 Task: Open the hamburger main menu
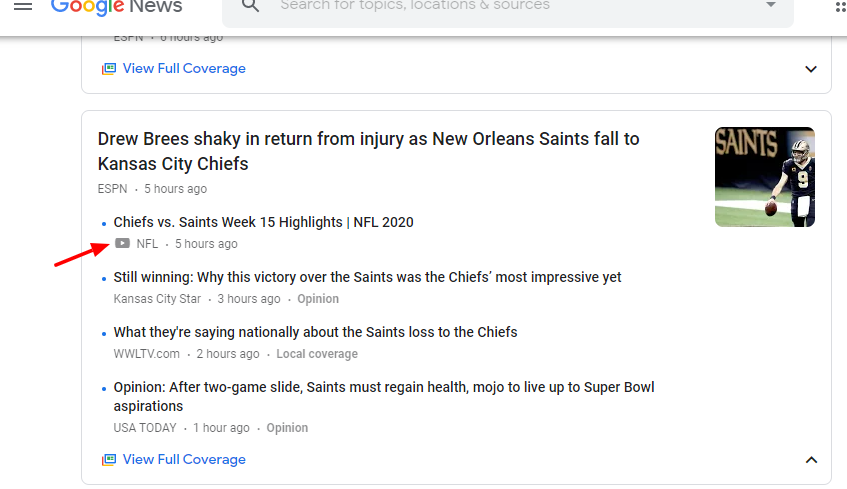[x=23, y=6]
